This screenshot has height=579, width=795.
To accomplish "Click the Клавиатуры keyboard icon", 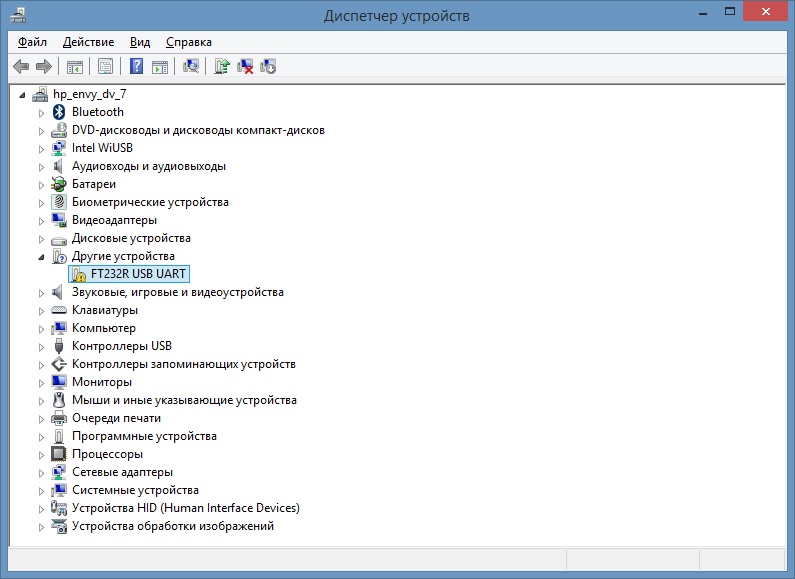I will point(59,310).
